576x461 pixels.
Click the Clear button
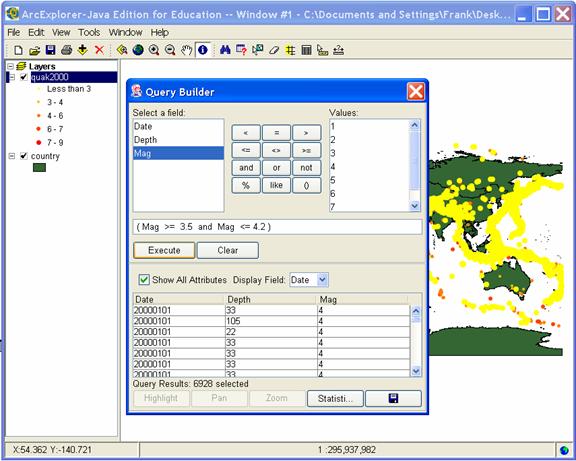point(228,250)
